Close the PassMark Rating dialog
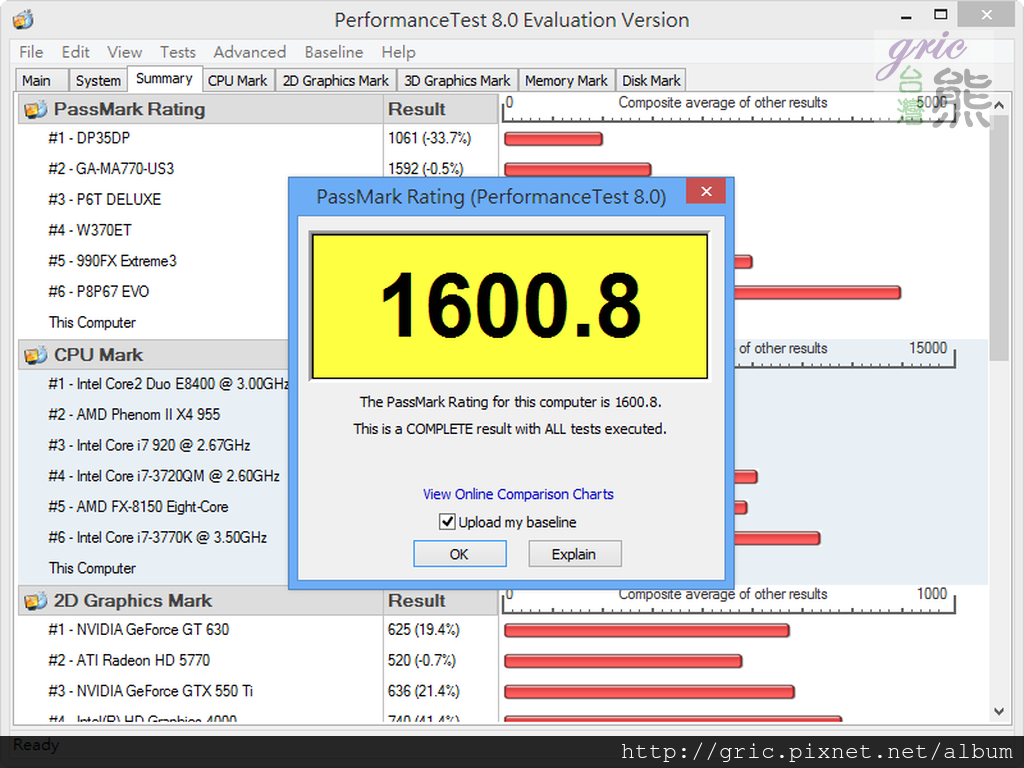Image resolution: width=1024 pixels, height=768 pixels. tap(706, 192)
